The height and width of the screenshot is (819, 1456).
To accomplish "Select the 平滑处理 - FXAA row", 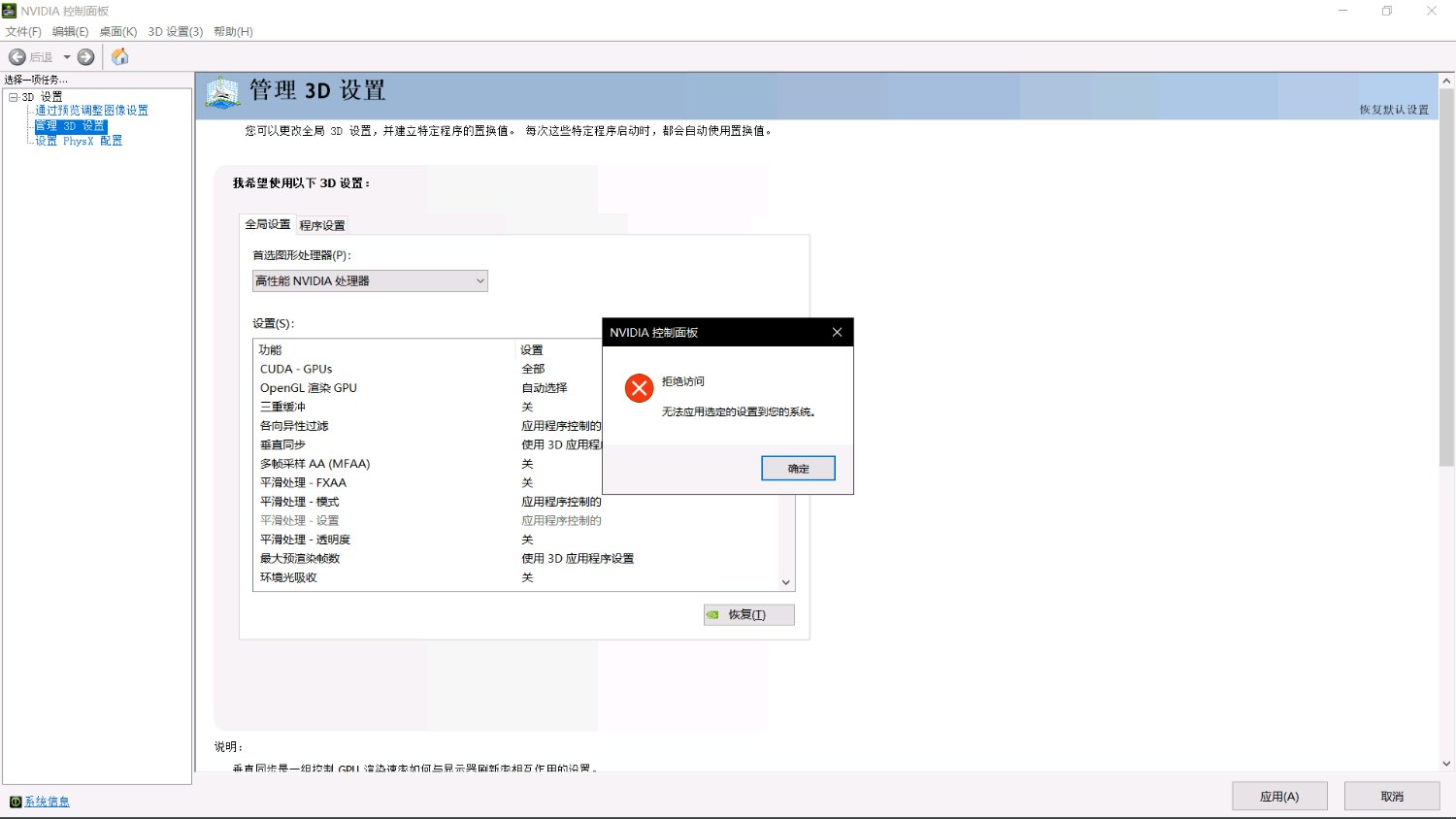I will [515, 482].
